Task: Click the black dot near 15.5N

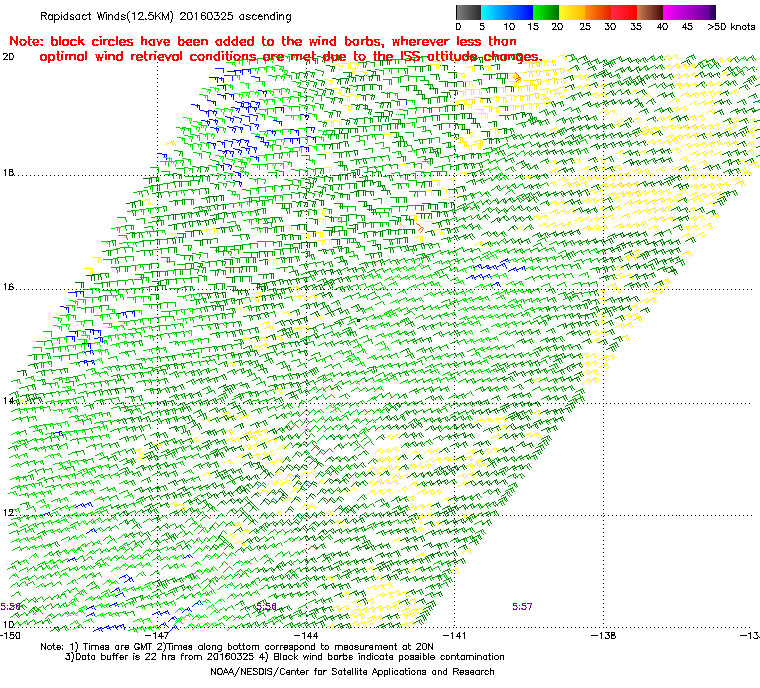Action: tap(358, 320)
